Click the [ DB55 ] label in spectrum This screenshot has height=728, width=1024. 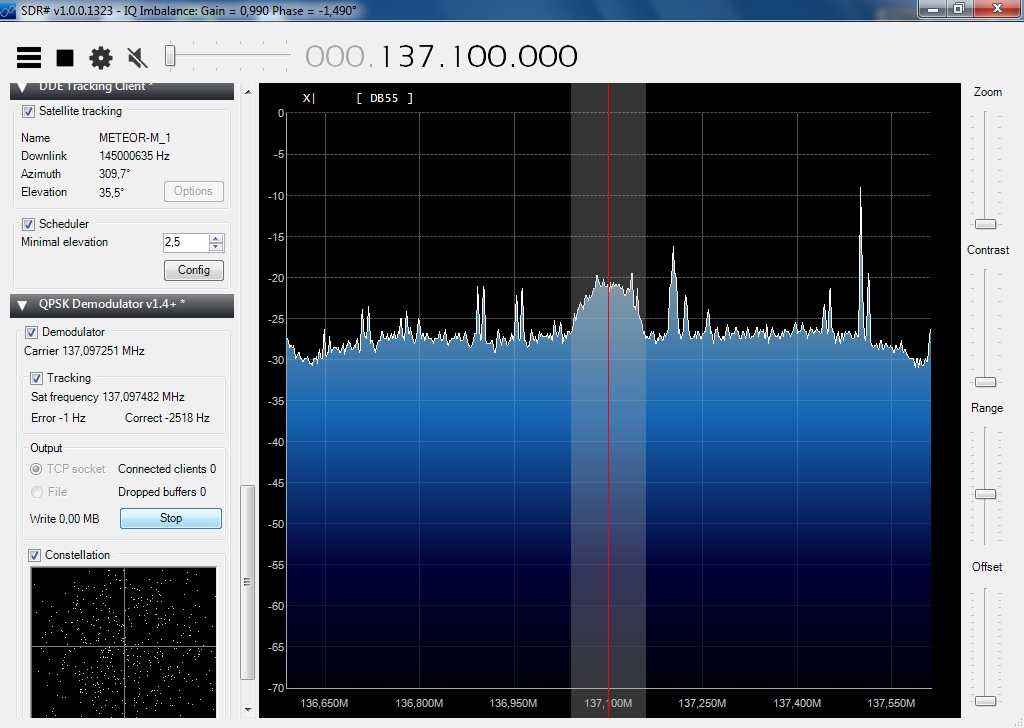385,99
